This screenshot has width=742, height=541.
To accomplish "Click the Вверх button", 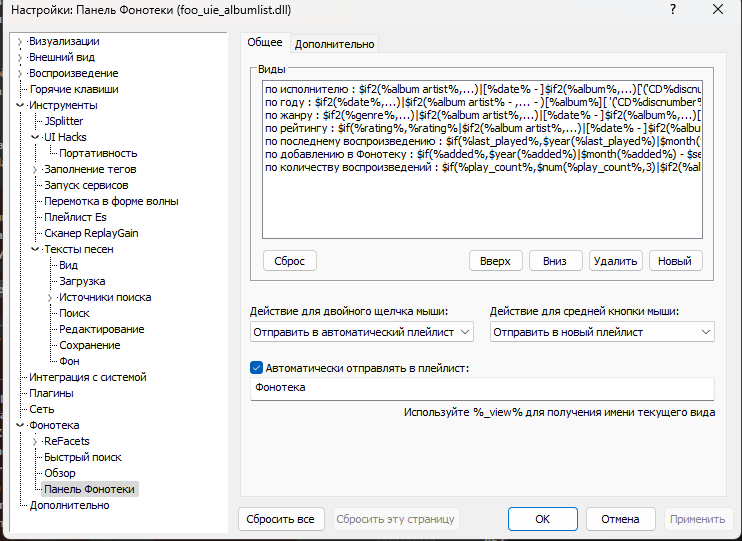I will pyautogui.click(x=495, y=261).
